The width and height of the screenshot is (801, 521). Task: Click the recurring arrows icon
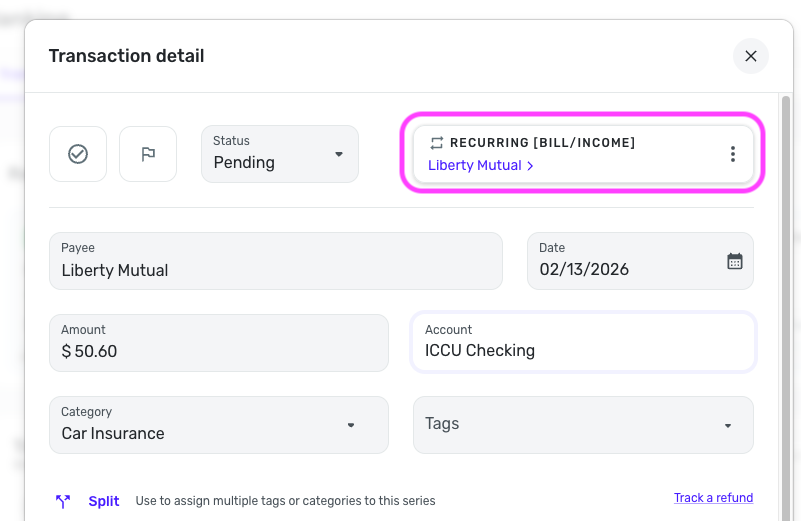click(x=437, y=143)
